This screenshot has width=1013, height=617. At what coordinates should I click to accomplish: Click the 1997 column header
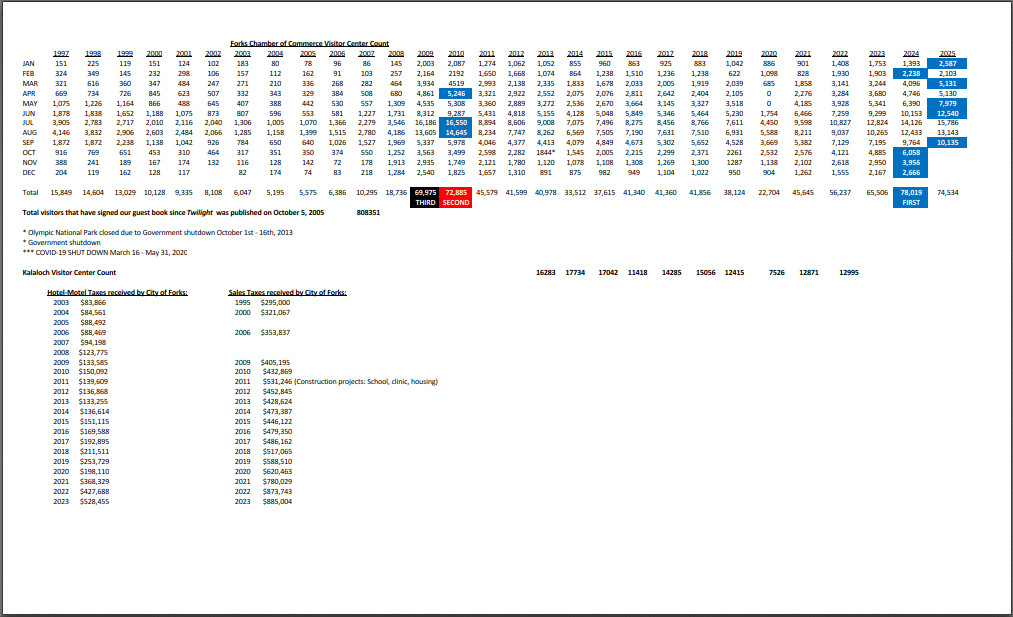point(60,53)
